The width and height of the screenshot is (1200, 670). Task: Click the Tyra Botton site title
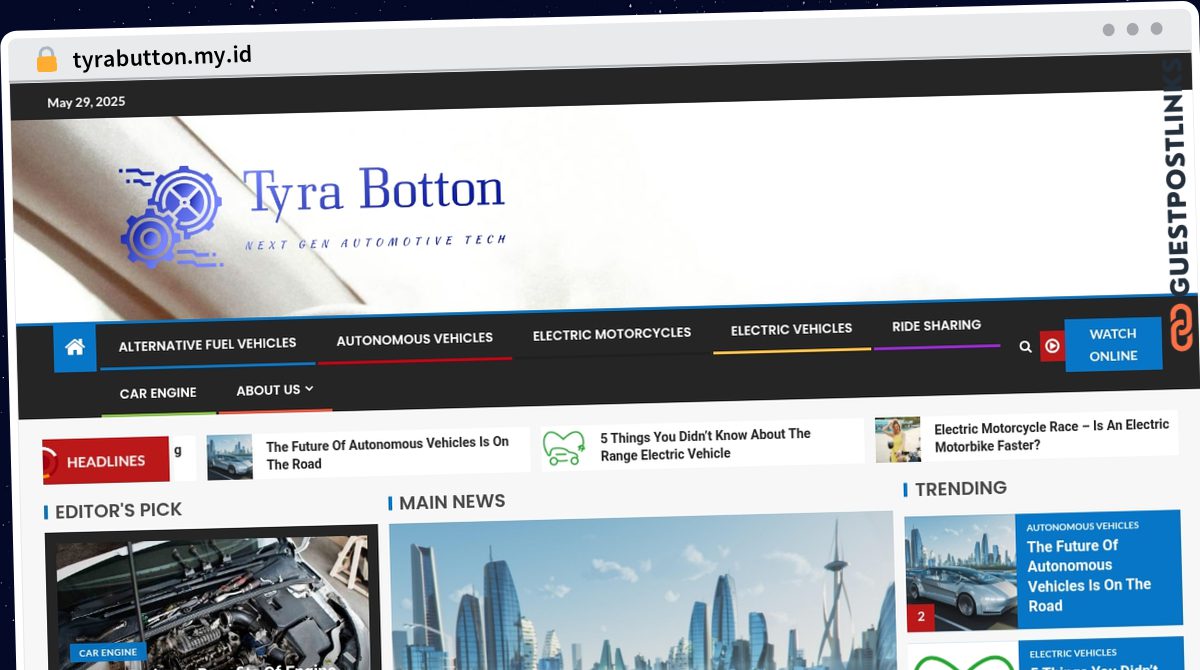(x=374, y=190)
